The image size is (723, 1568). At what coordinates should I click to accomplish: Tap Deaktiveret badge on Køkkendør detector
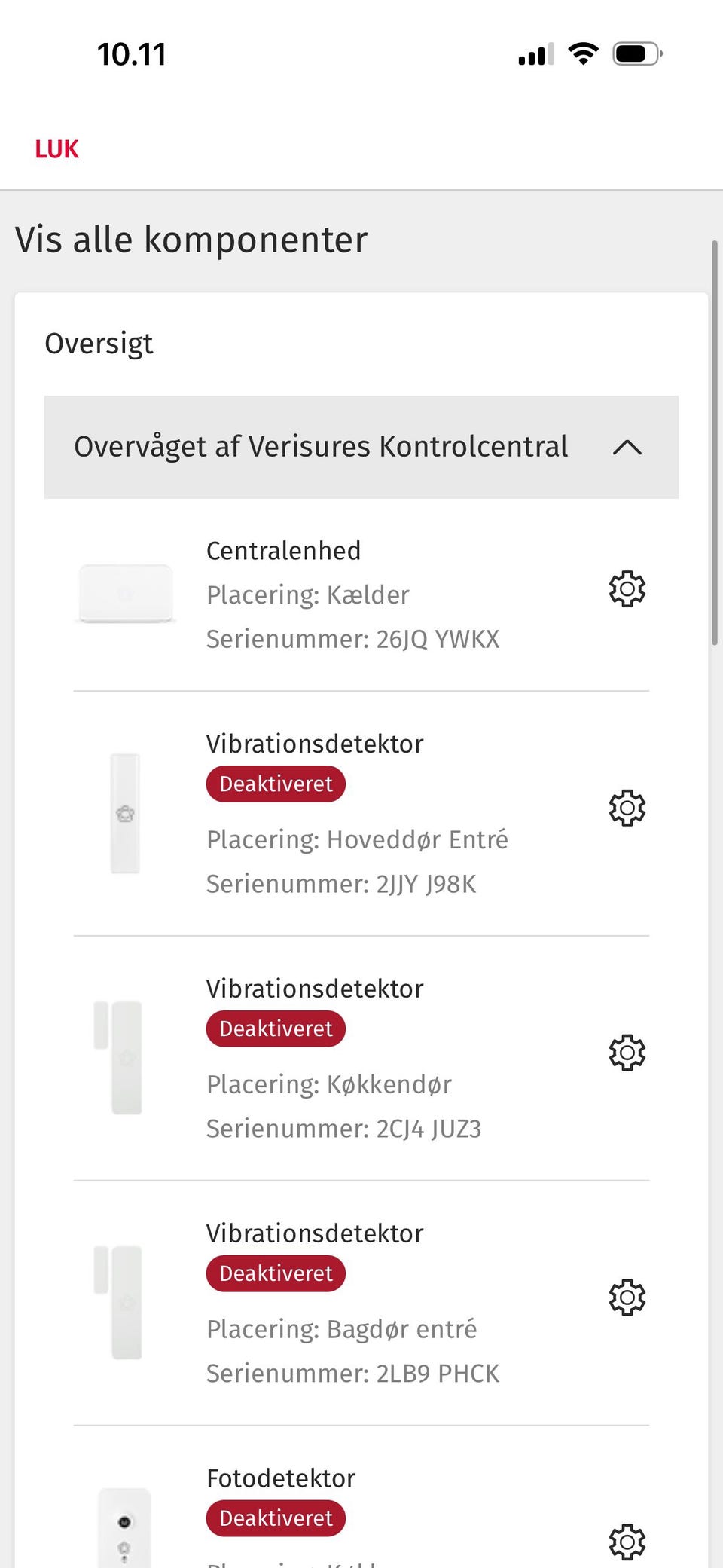pos(276,1029)
